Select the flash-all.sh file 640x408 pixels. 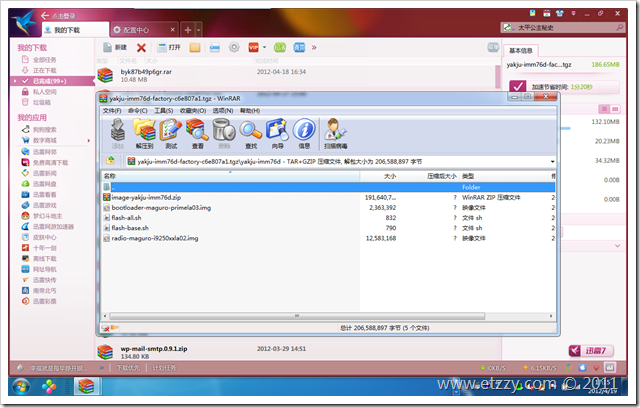pos(328,218)
